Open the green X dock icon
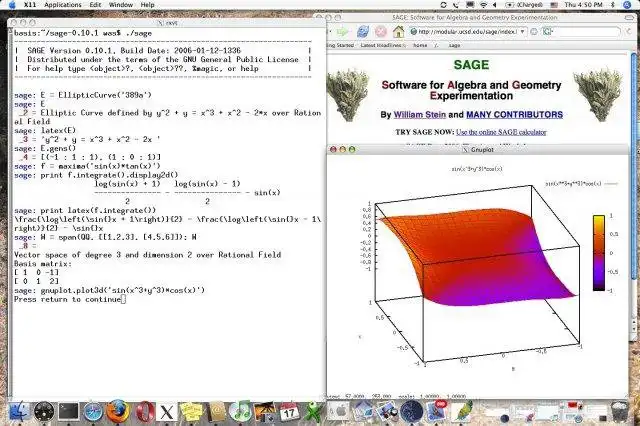 (x=313, y=411)
